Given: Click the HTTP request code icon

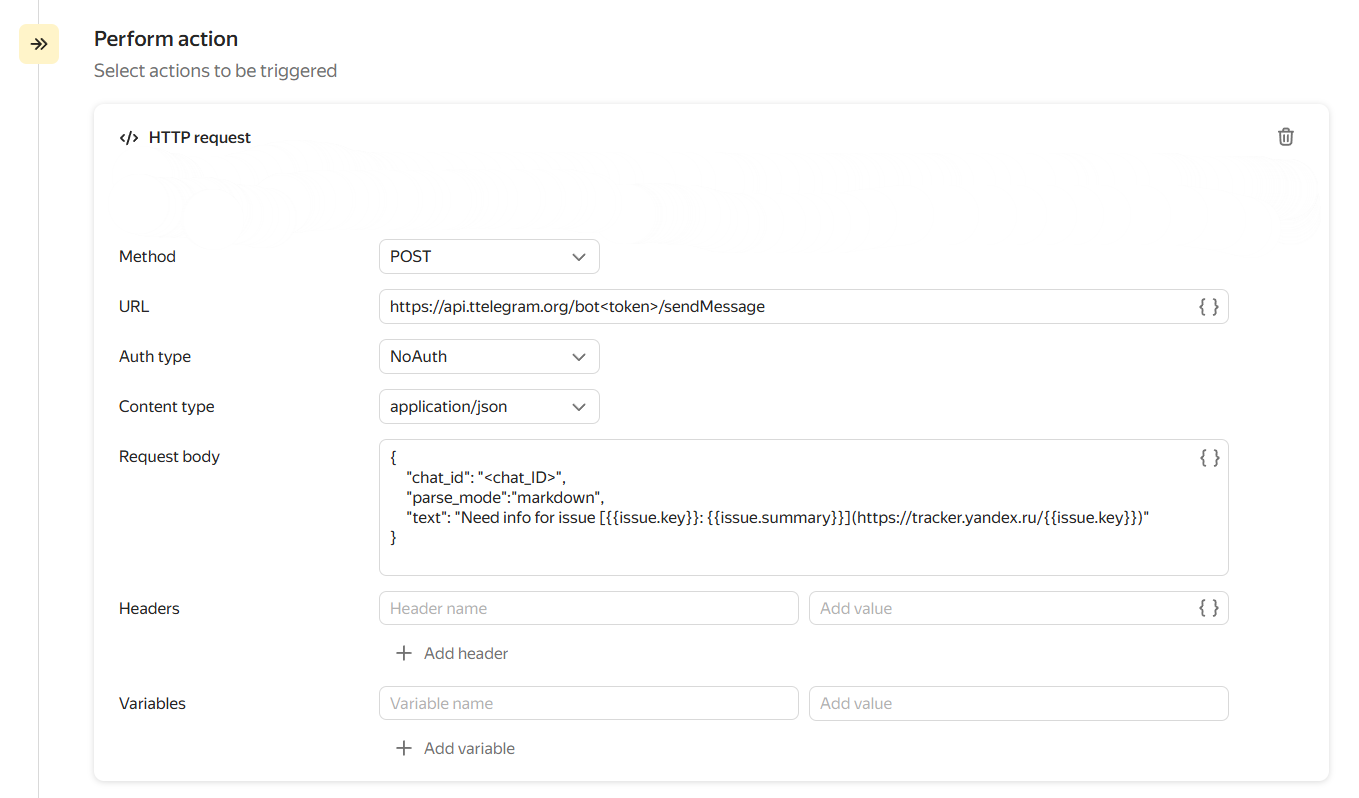Looking at the screenshot, I should 128,138.
